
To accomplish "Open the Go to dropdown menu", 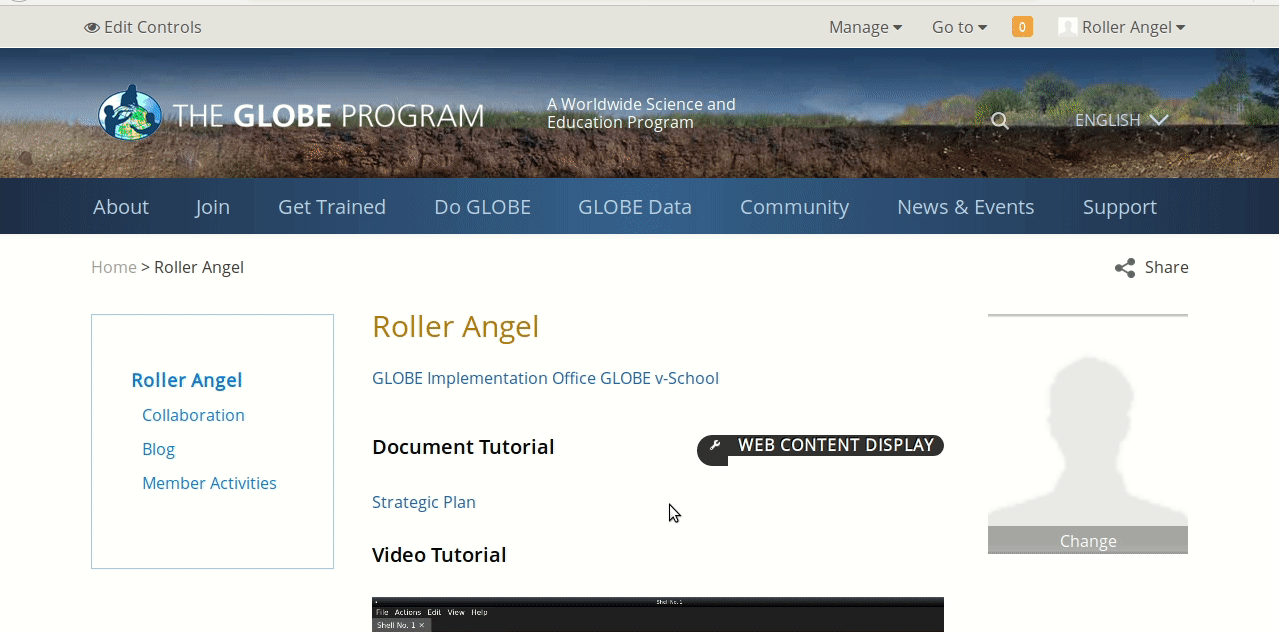I will pos(959,27).
